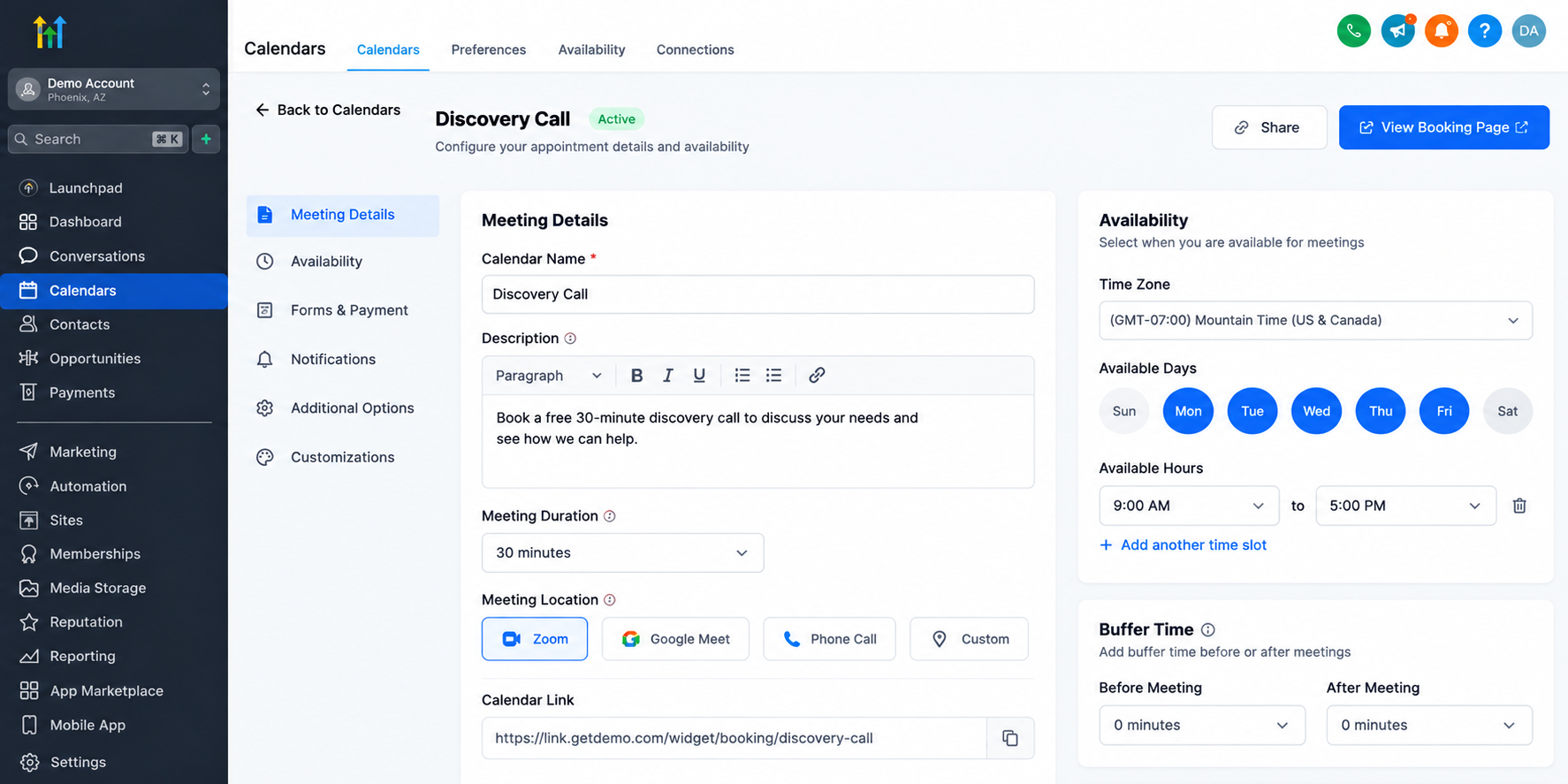Screen dimensions: 1568x784
Task: Open the DA user avatar menu
Action: pyautogui.click(x=1529, y=31)
